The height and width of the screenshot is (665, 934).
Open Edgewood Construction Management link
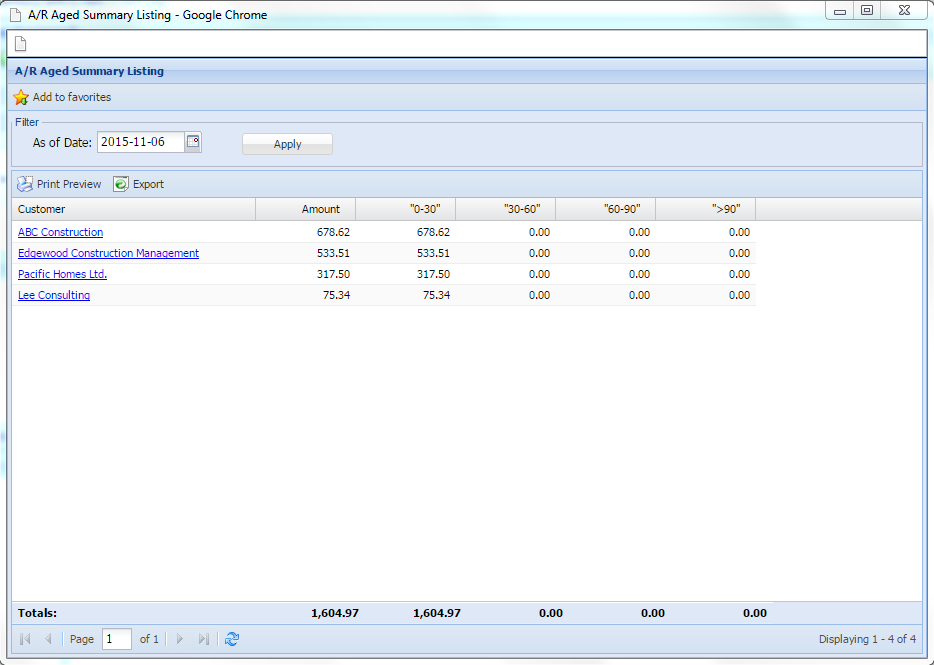point(108,253)
